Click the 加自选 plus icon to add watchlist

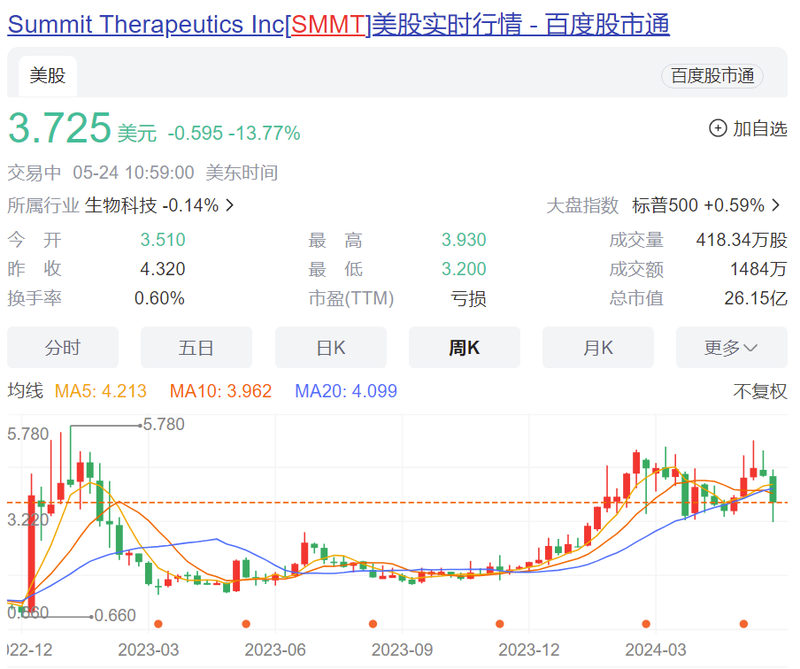(x=716, y=128)
